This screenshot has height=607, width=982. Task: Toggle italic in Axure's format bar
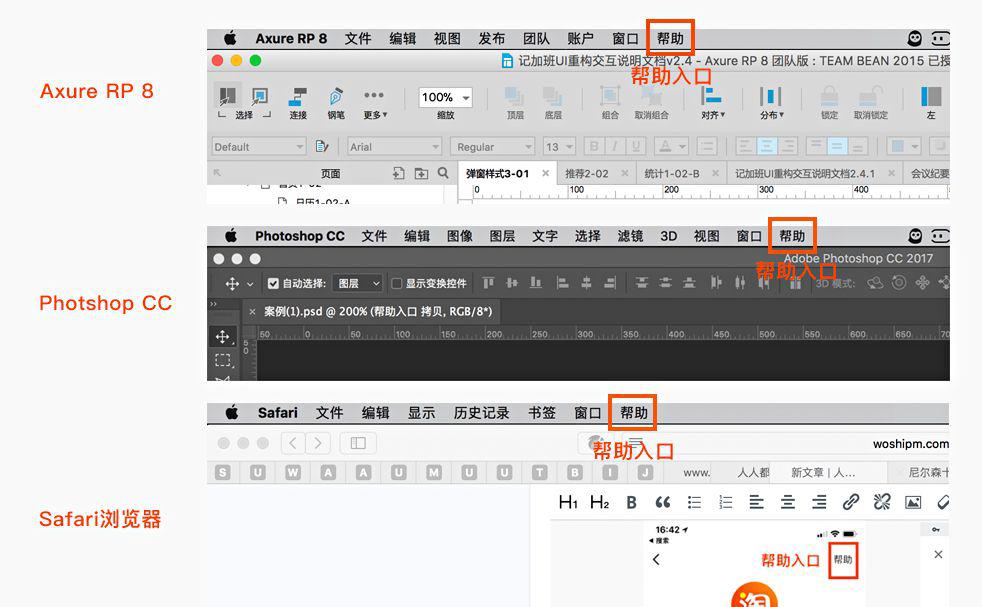615,147
